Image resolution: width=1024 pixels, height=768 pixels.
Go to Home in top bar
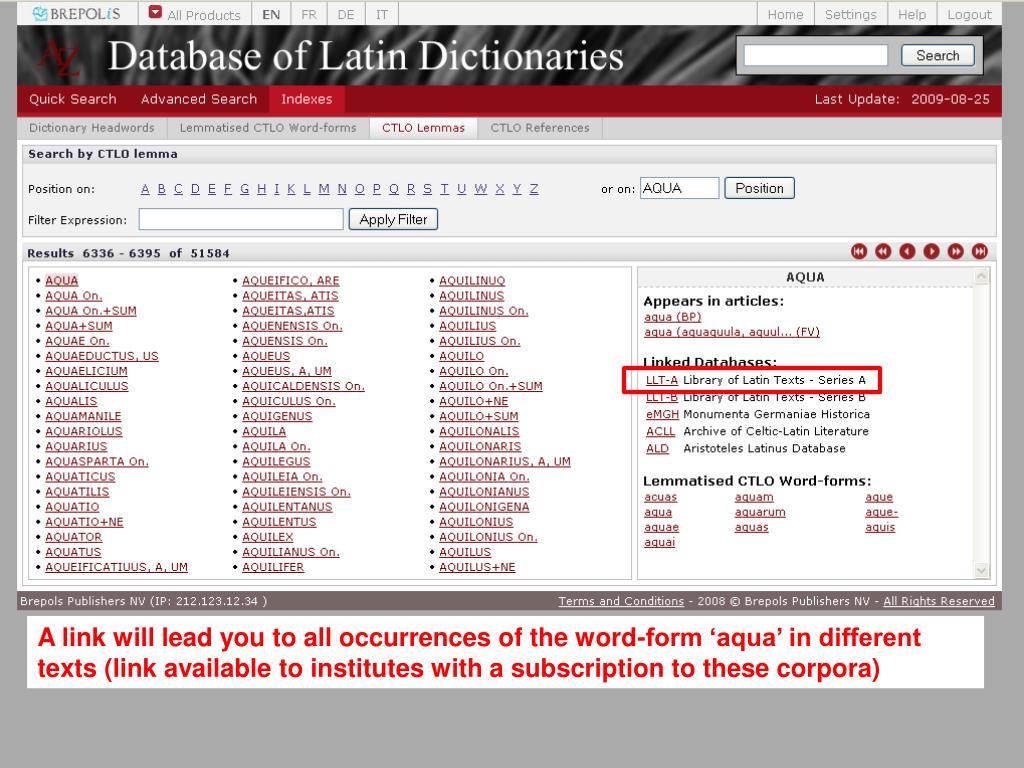pos(785,14)
